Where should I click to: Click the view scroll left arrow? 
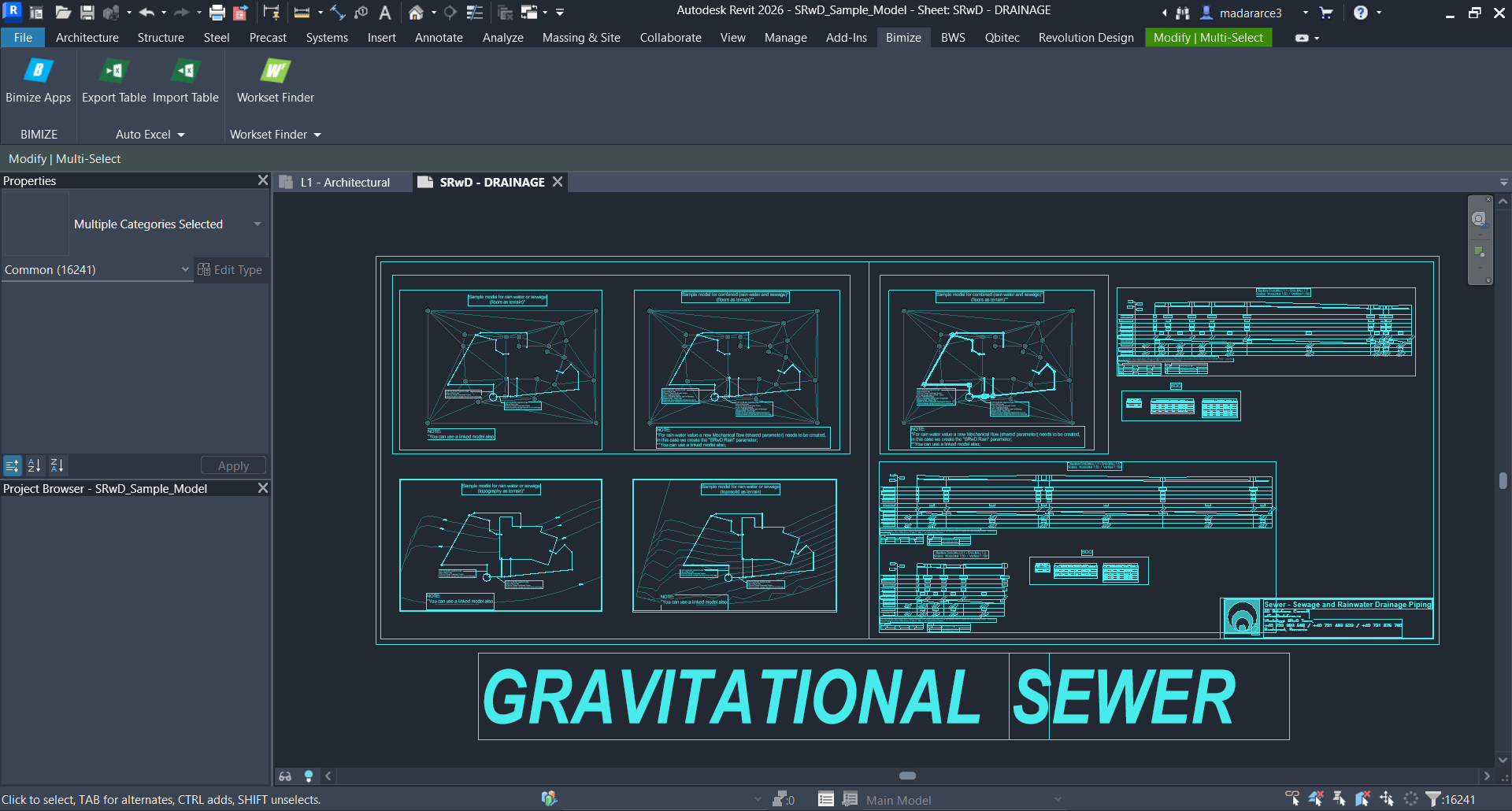328,776
